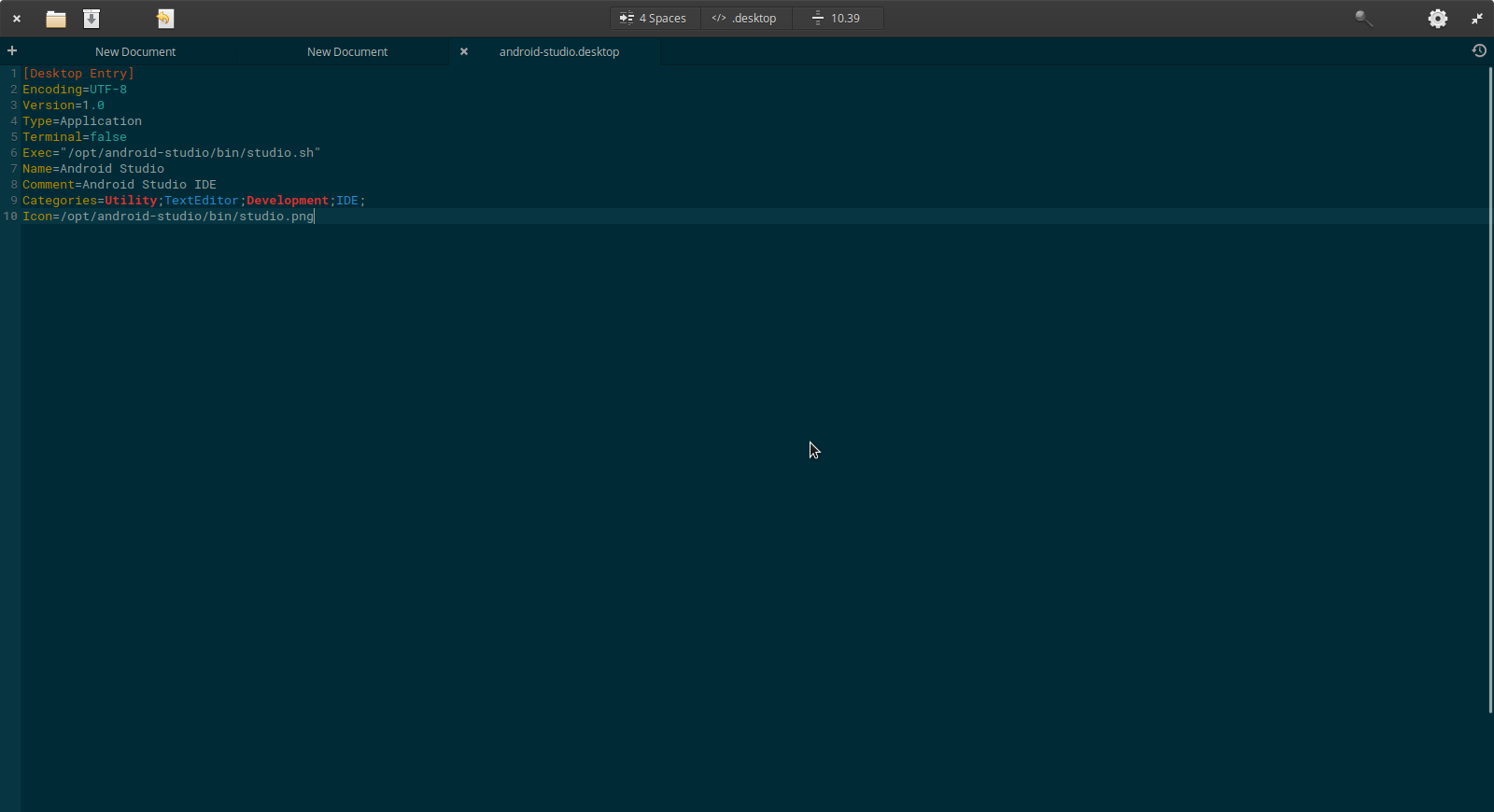Click the Type=Application line
Image resolution: width=1494 pixels, height=812 pixels.
tap(82, 121)
